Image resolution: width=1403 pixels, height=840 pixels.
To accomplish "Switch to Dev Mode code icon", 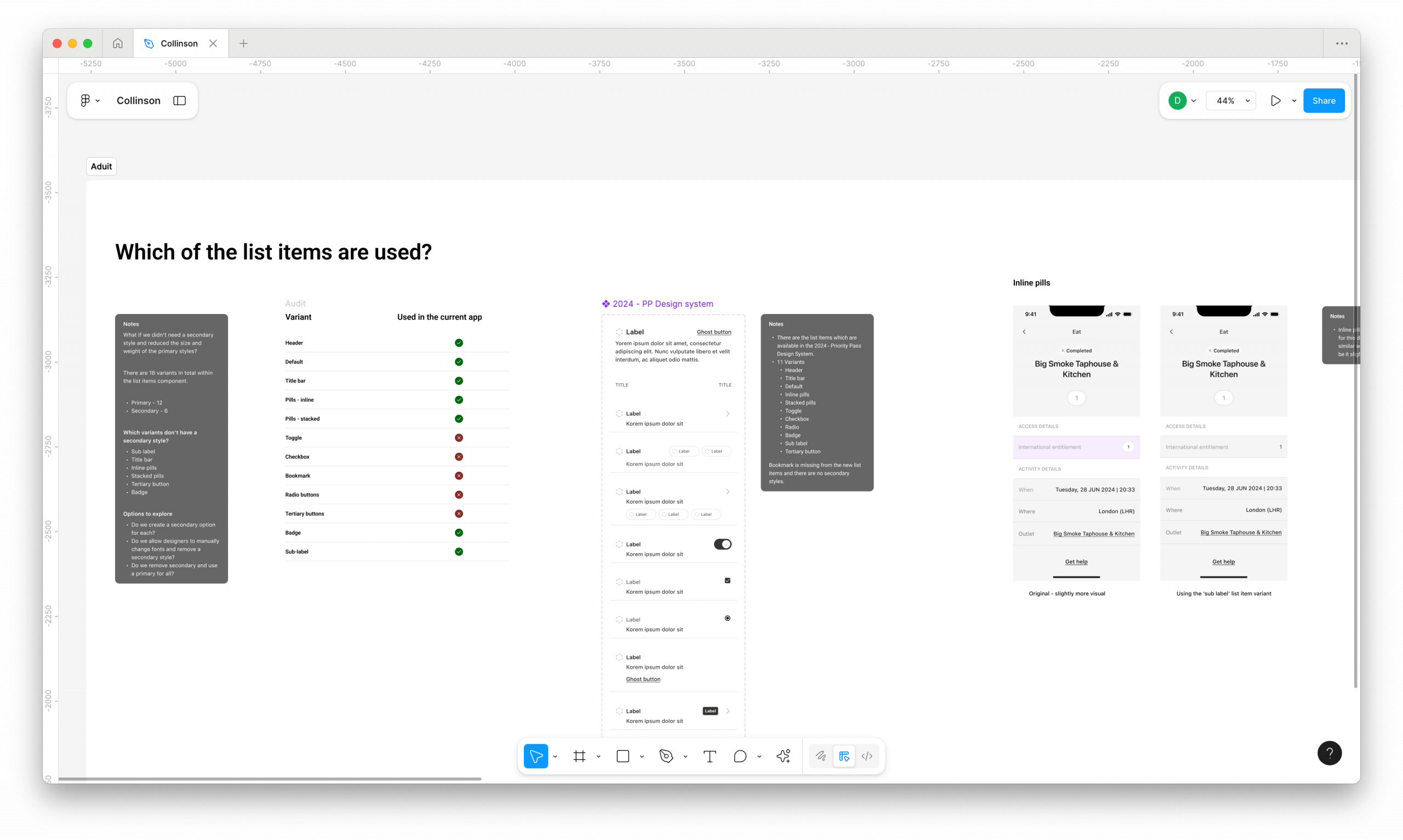I will point(866,756).
